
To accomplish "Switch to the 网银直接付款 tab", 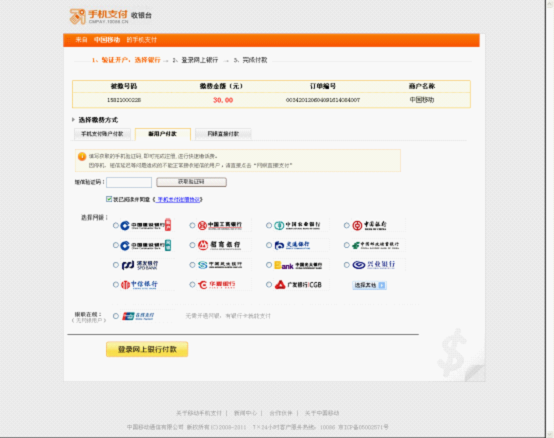I will point(223,134).
